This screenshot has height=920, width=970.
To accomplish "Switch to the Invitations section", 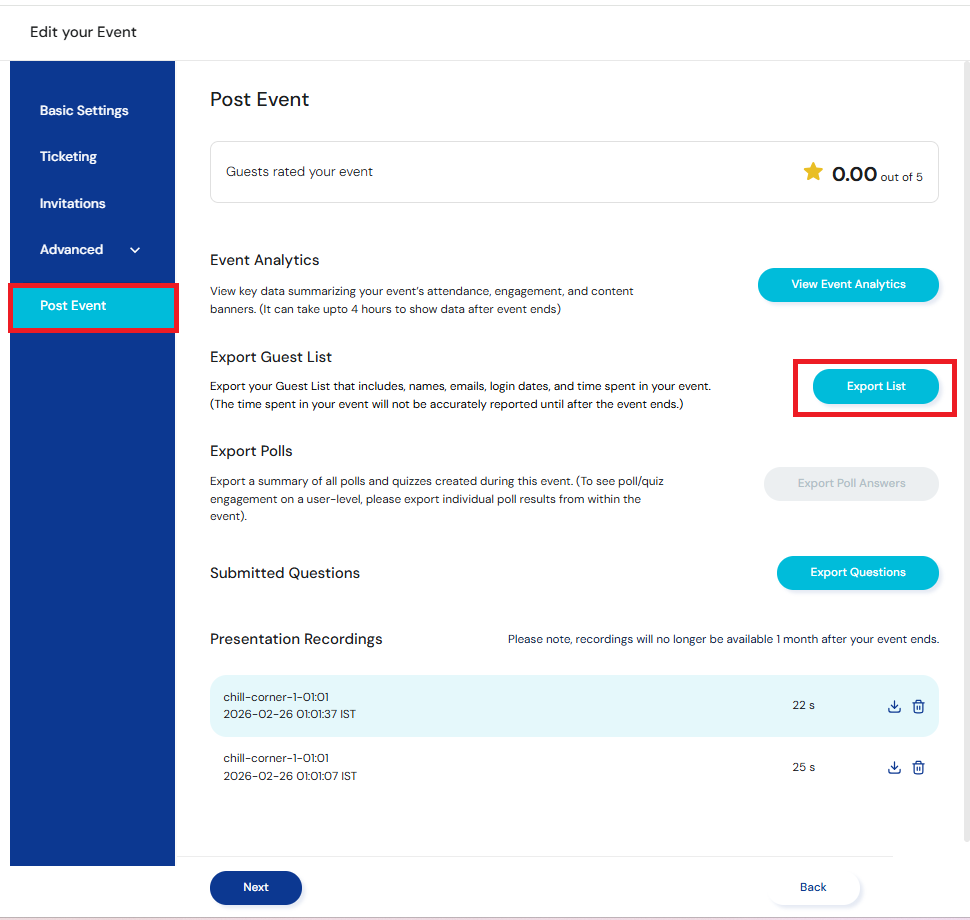I will pyautogui.click(x=72, y=204).
